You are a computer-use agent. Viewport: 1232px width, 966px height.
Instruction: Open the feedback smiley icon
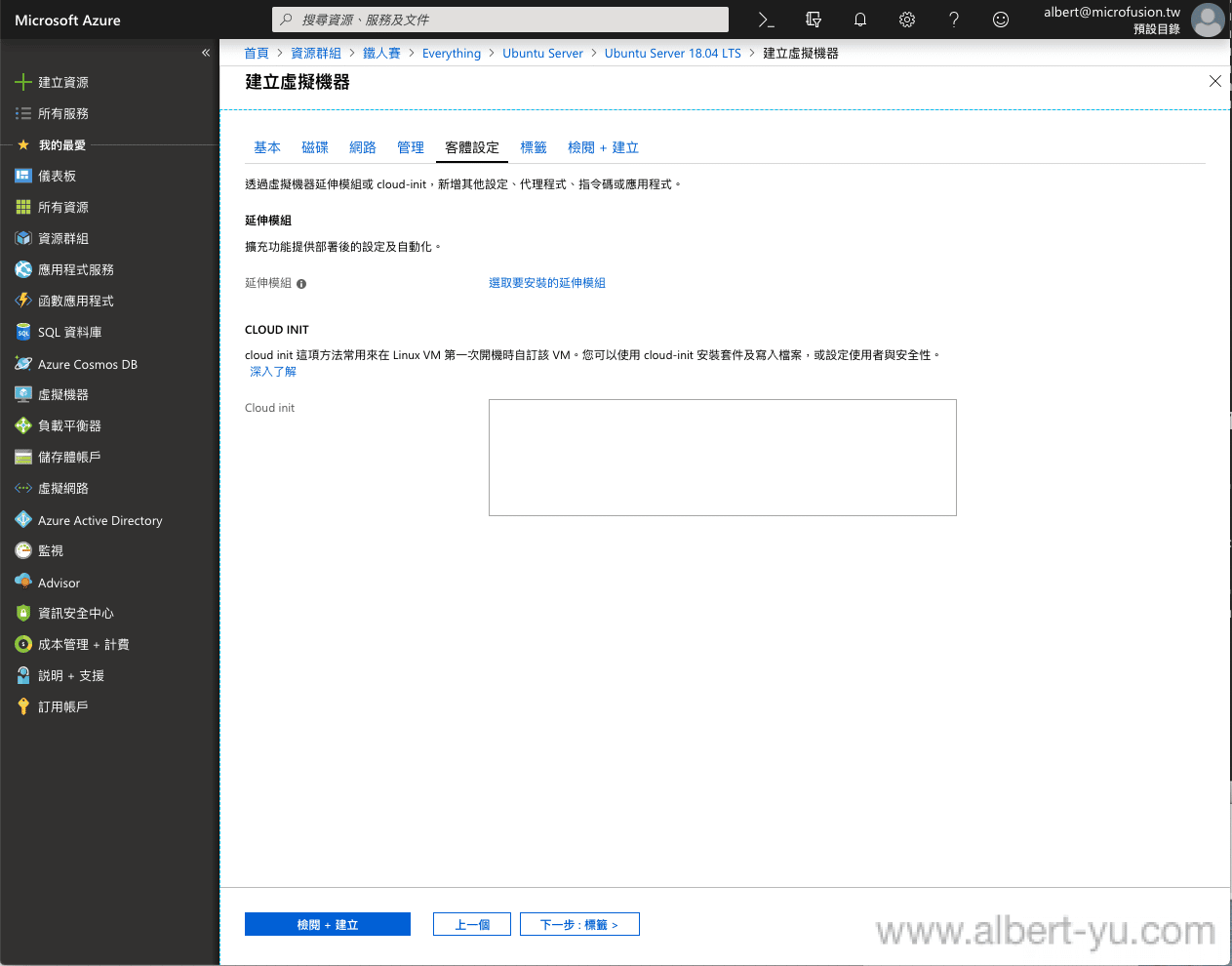click(1001, 20)
